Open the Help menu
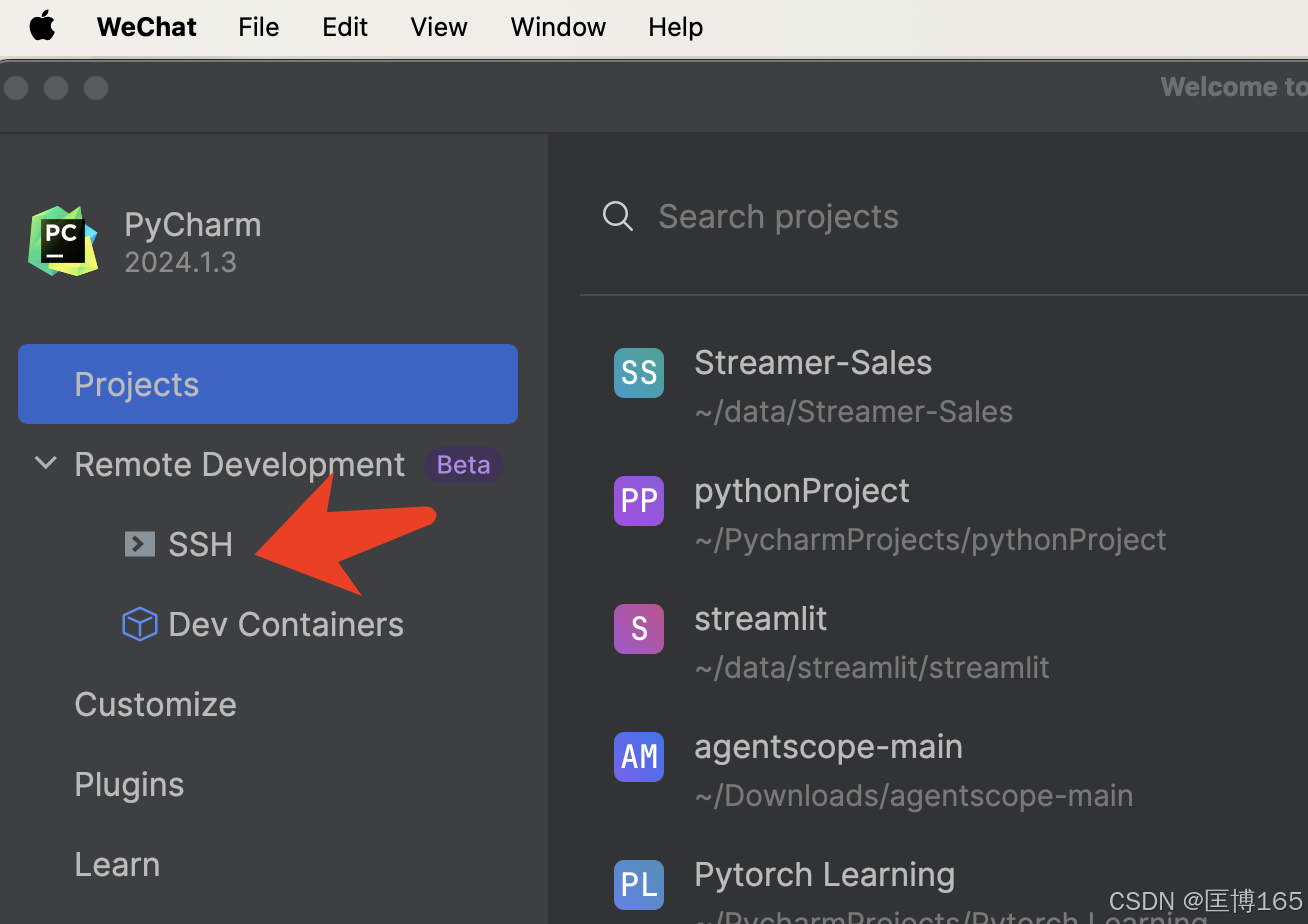 tap(676, 27)
